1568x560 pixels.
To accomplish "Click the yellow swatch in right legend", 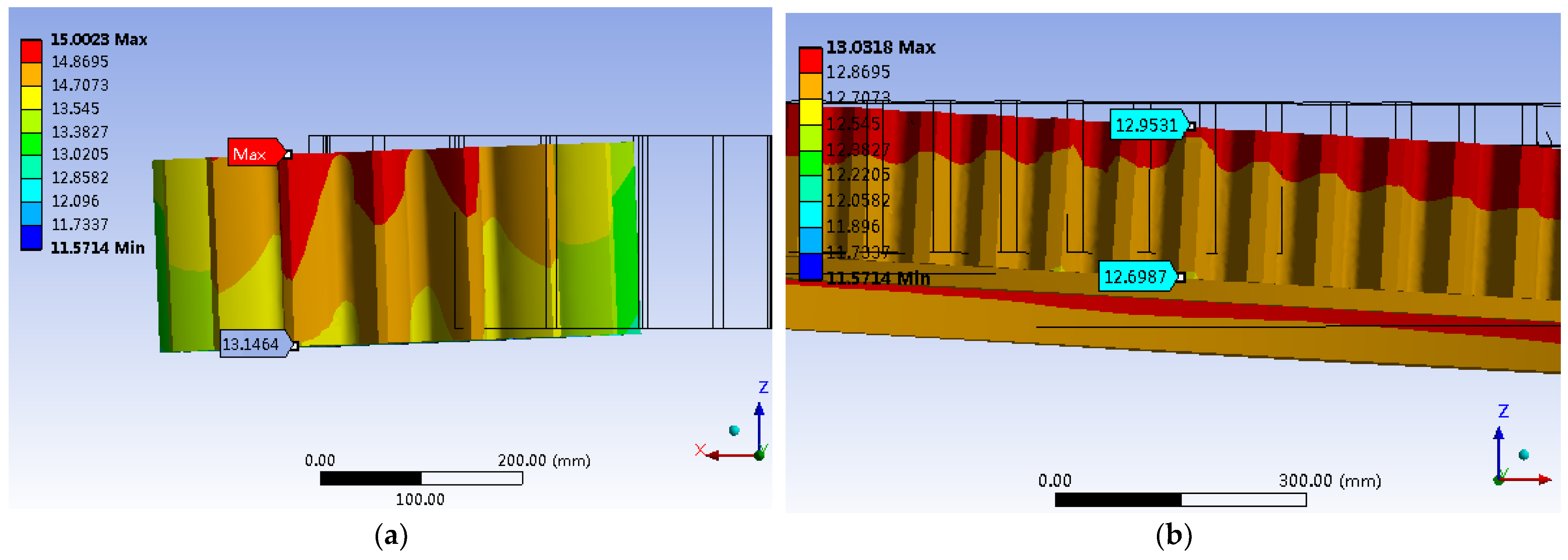I will pos(810,112).
